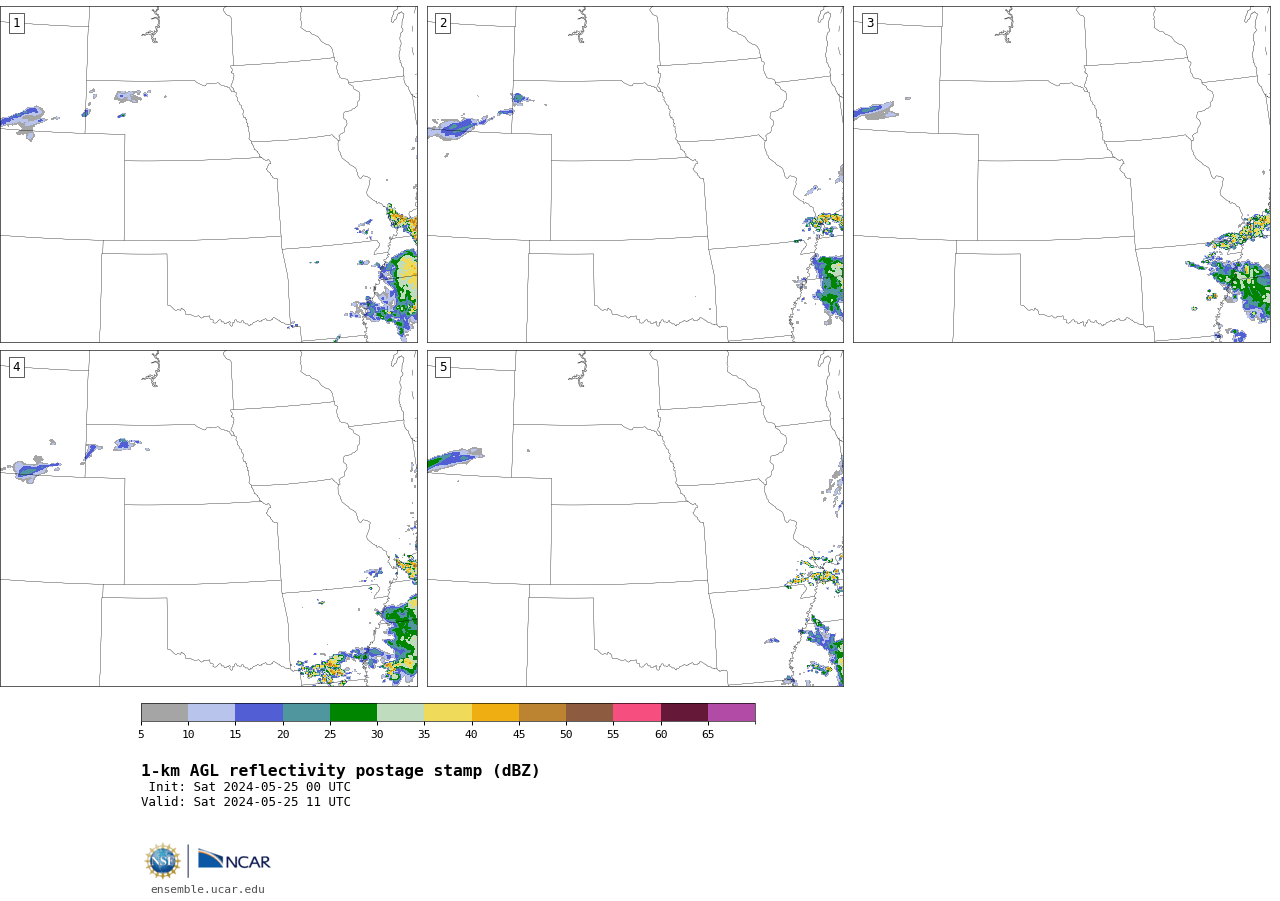The image size is (1280, 901).
Task: Select the orange 40-45 dBZ swatch
Action: click(x=495, y=713)
